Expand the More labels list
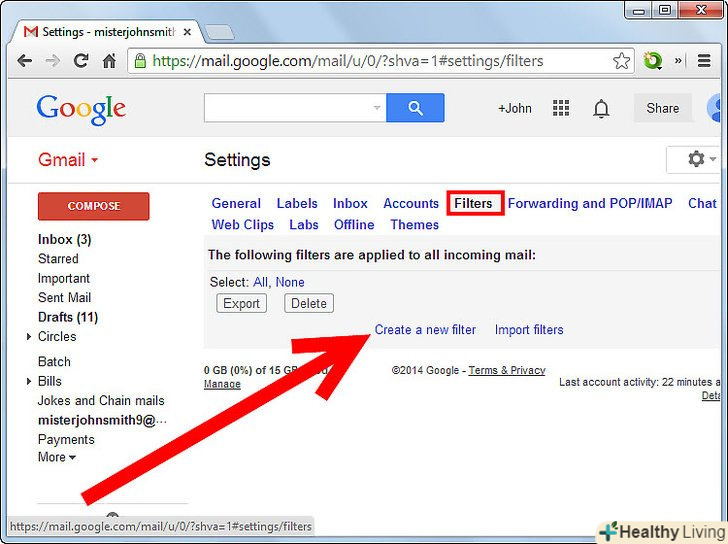 pos(57,457)
